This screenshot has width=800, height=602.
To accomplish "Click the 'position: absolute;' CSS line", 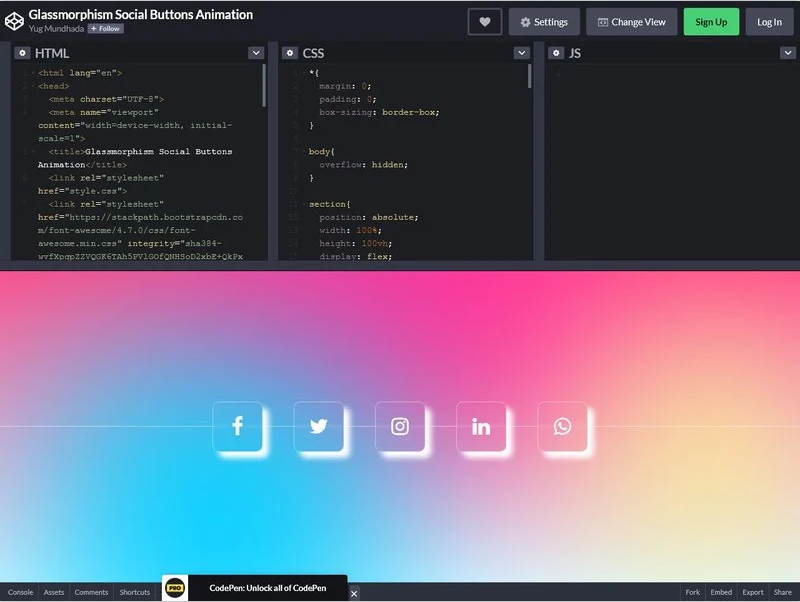I will [368, 217].
